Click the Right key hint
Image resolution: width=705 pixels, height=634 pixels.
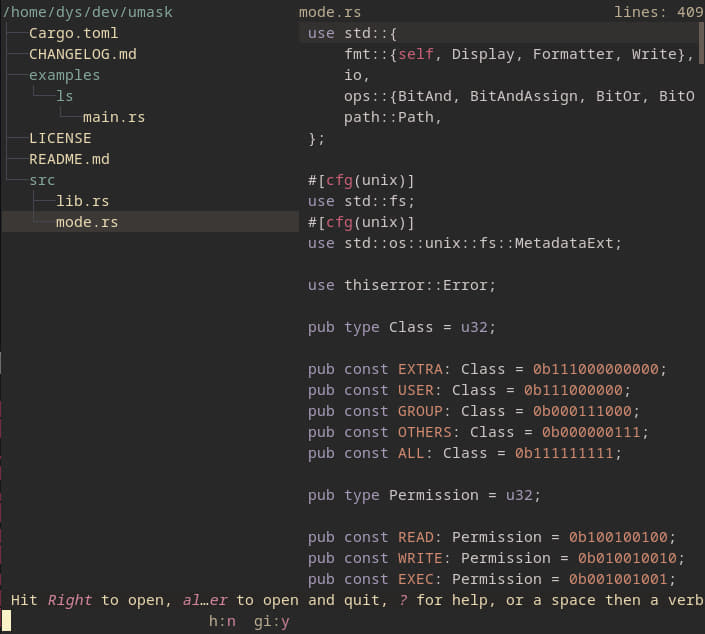(x=69, y=600)
